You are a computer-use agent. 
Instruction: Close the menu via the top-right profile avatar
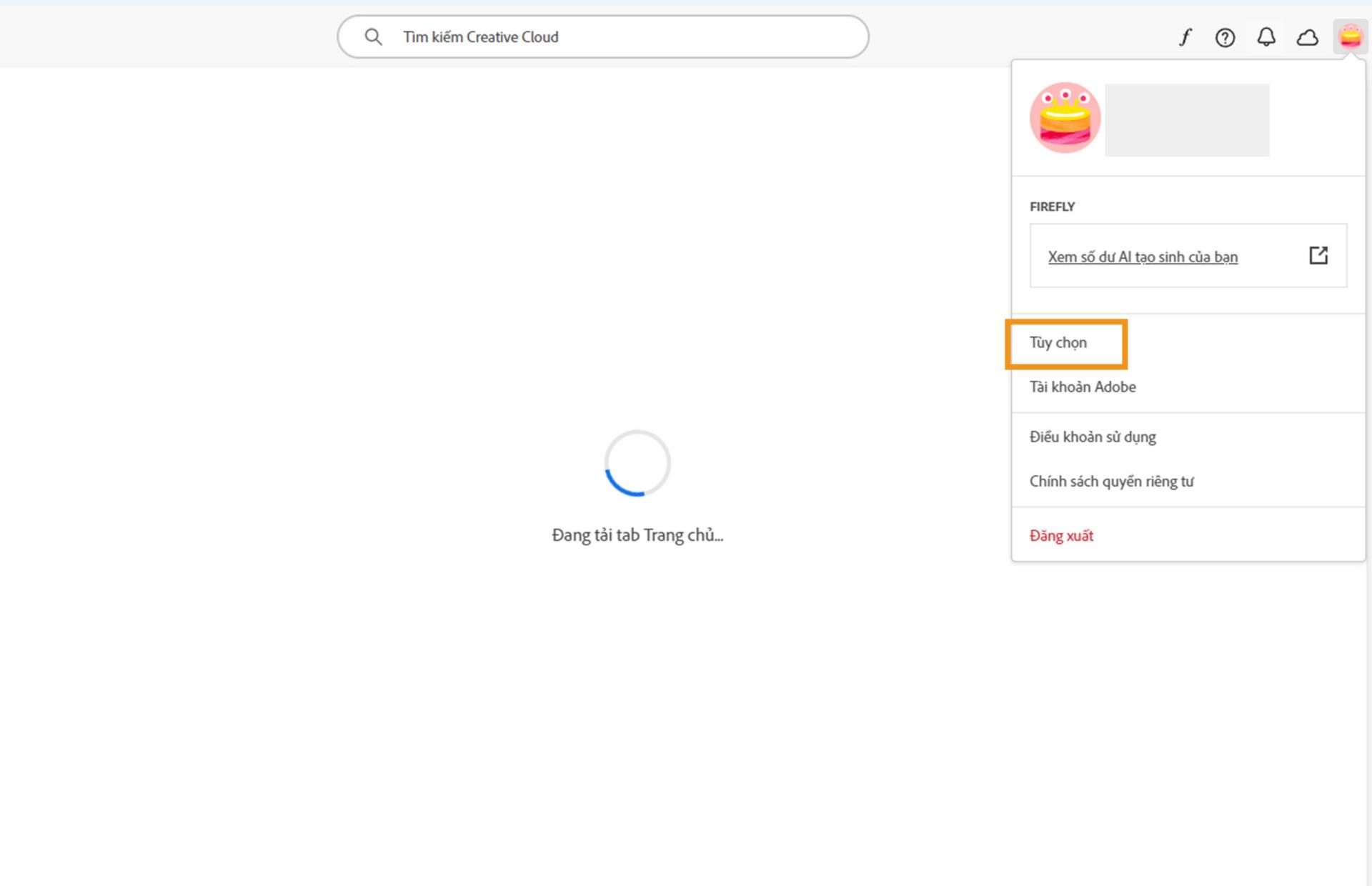1350,36
